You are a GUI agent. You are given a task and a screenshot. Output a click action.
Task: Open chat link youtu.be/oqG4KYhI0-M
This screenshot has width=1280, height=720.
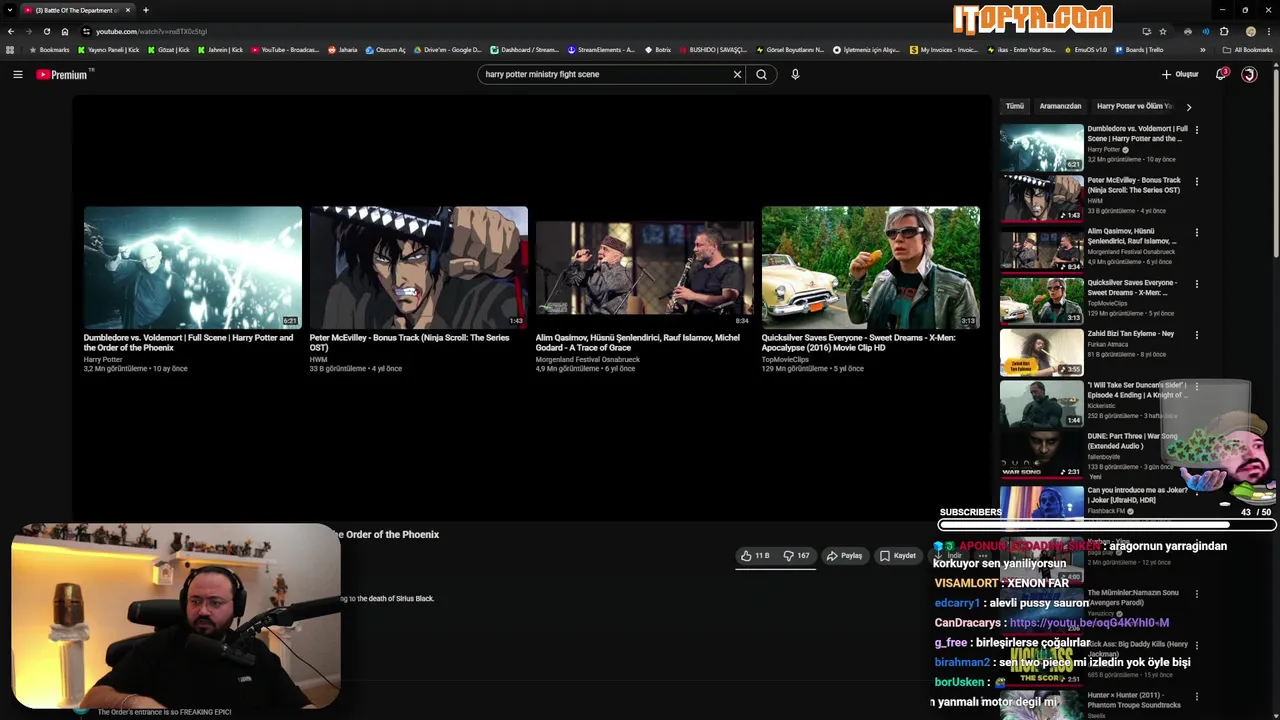click(x=1089, y=622)
